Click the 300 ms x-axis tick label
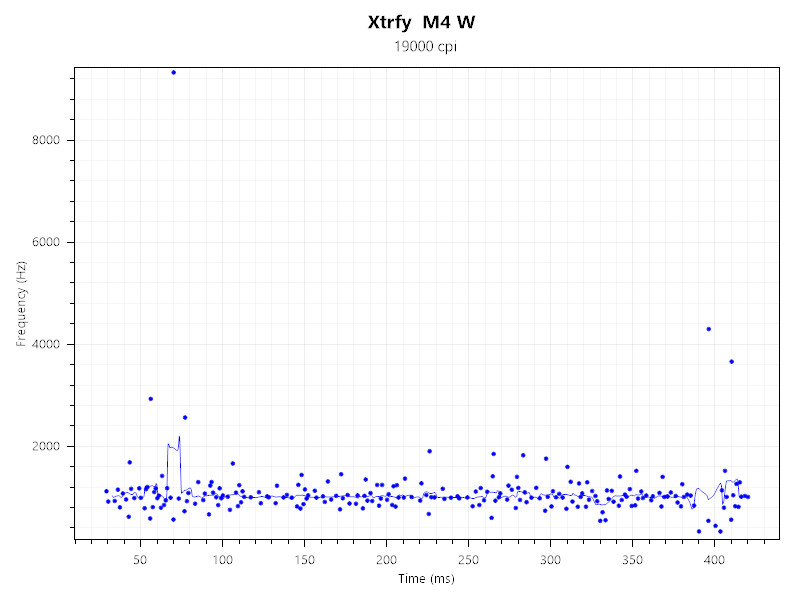 pos(550,561)
